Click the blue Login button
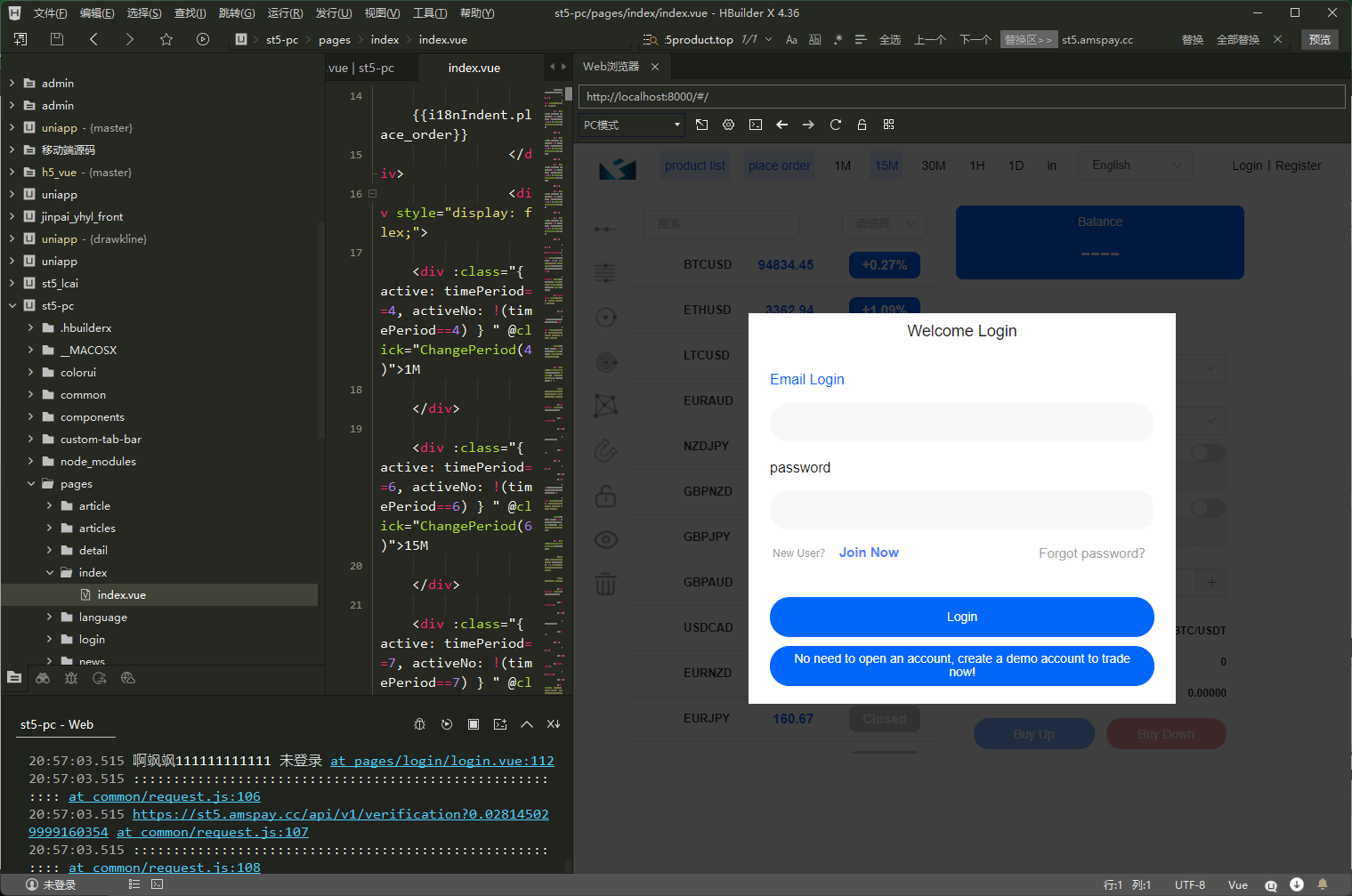 [961, 617]
